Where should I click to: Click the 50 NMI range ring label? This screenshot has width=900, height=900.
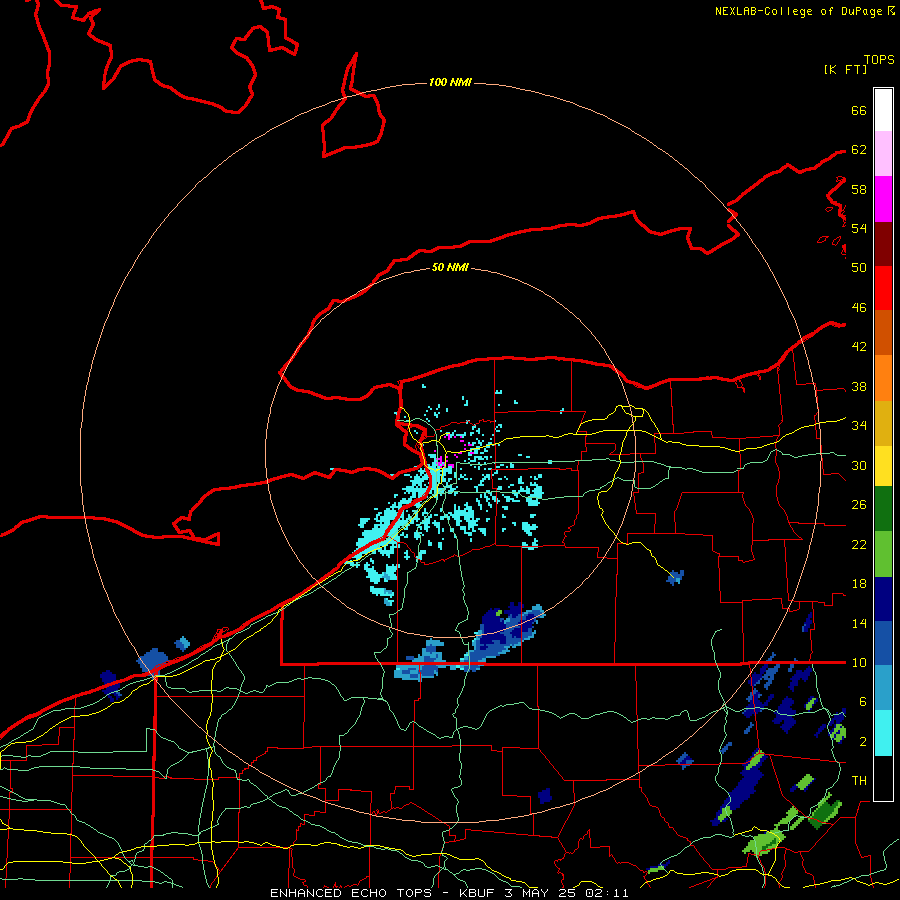(450, 267)
